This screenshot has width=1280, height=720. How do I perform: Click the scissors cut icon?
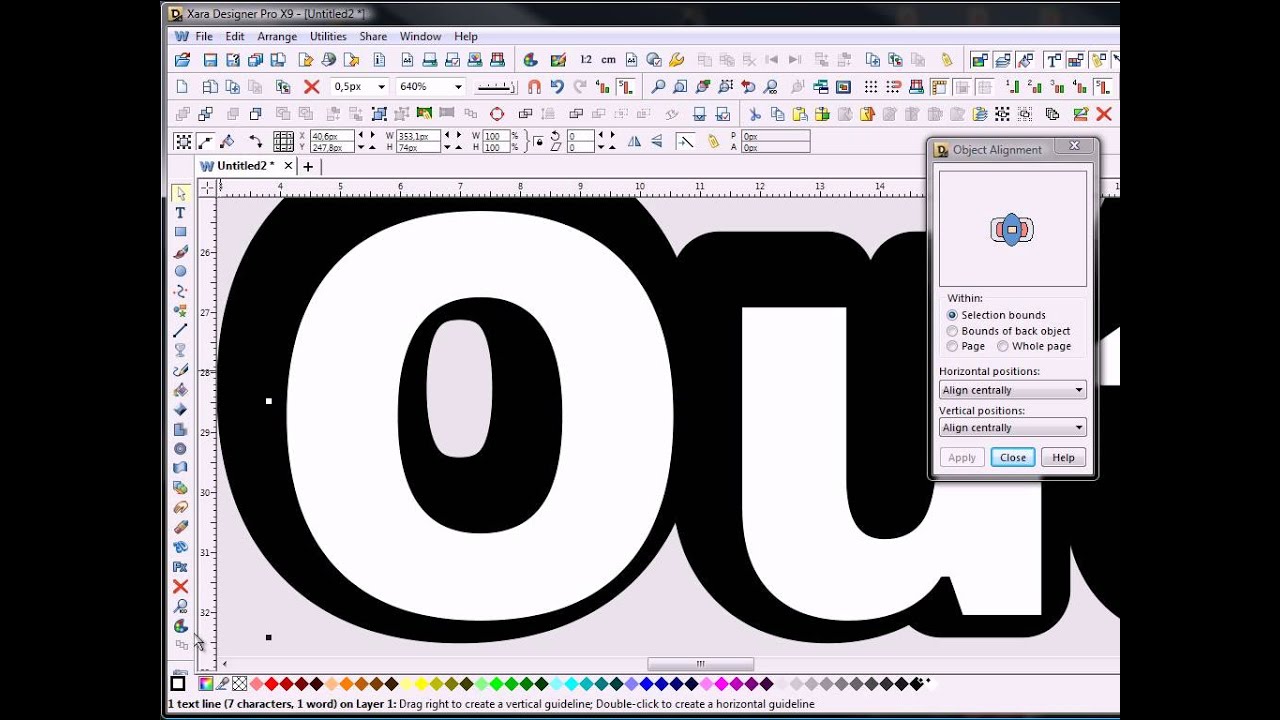(x=755, y=114)
